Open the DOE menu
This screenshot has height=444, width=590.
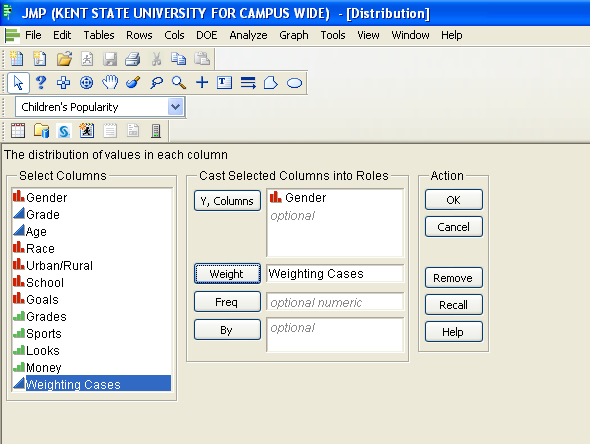point(207,35)
